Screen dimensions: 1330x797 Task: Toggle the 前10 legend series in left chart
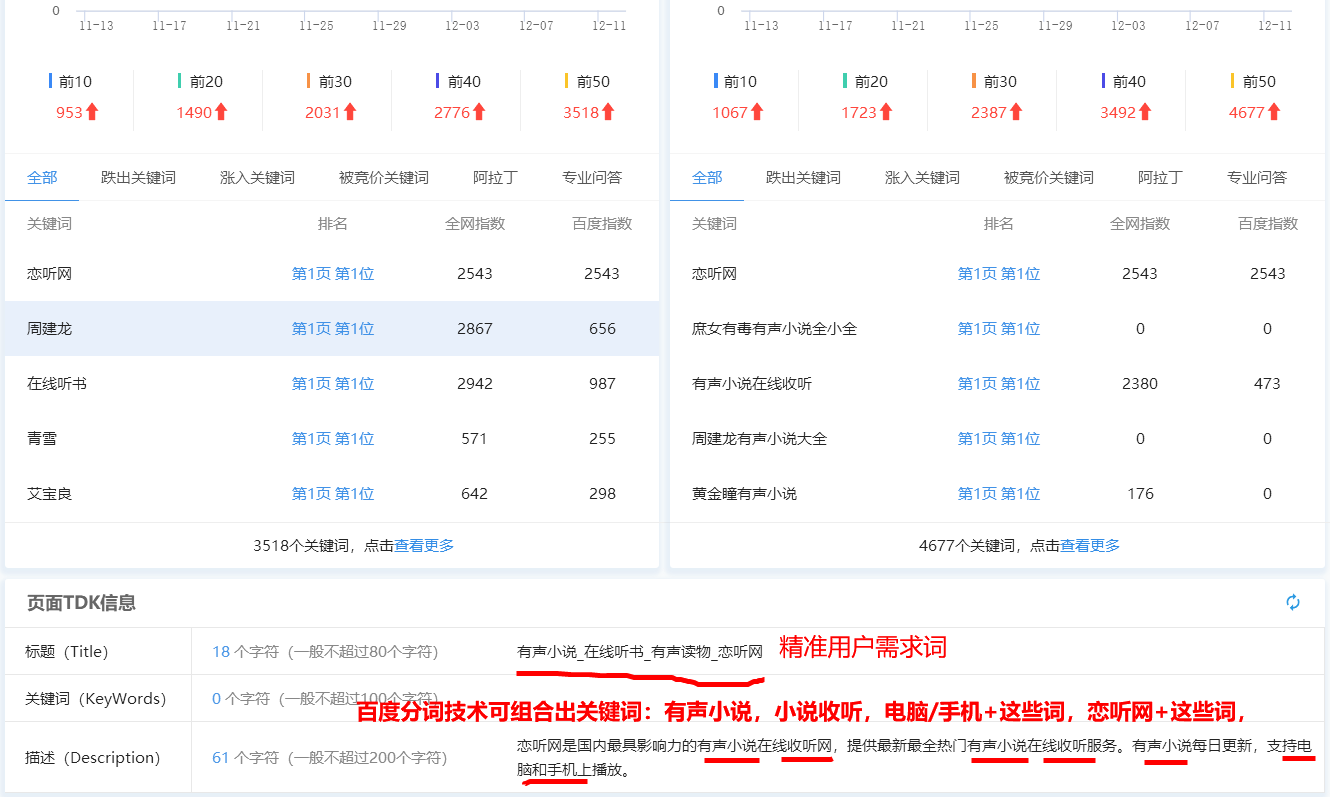click(69, 82)
